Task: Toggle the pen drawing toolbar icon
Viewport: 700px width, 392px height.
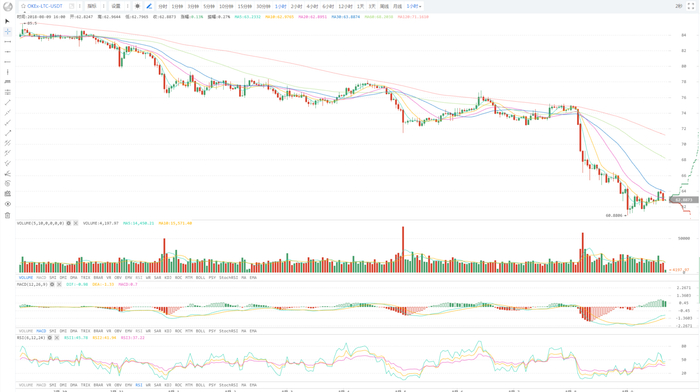Action: point(149,6)
